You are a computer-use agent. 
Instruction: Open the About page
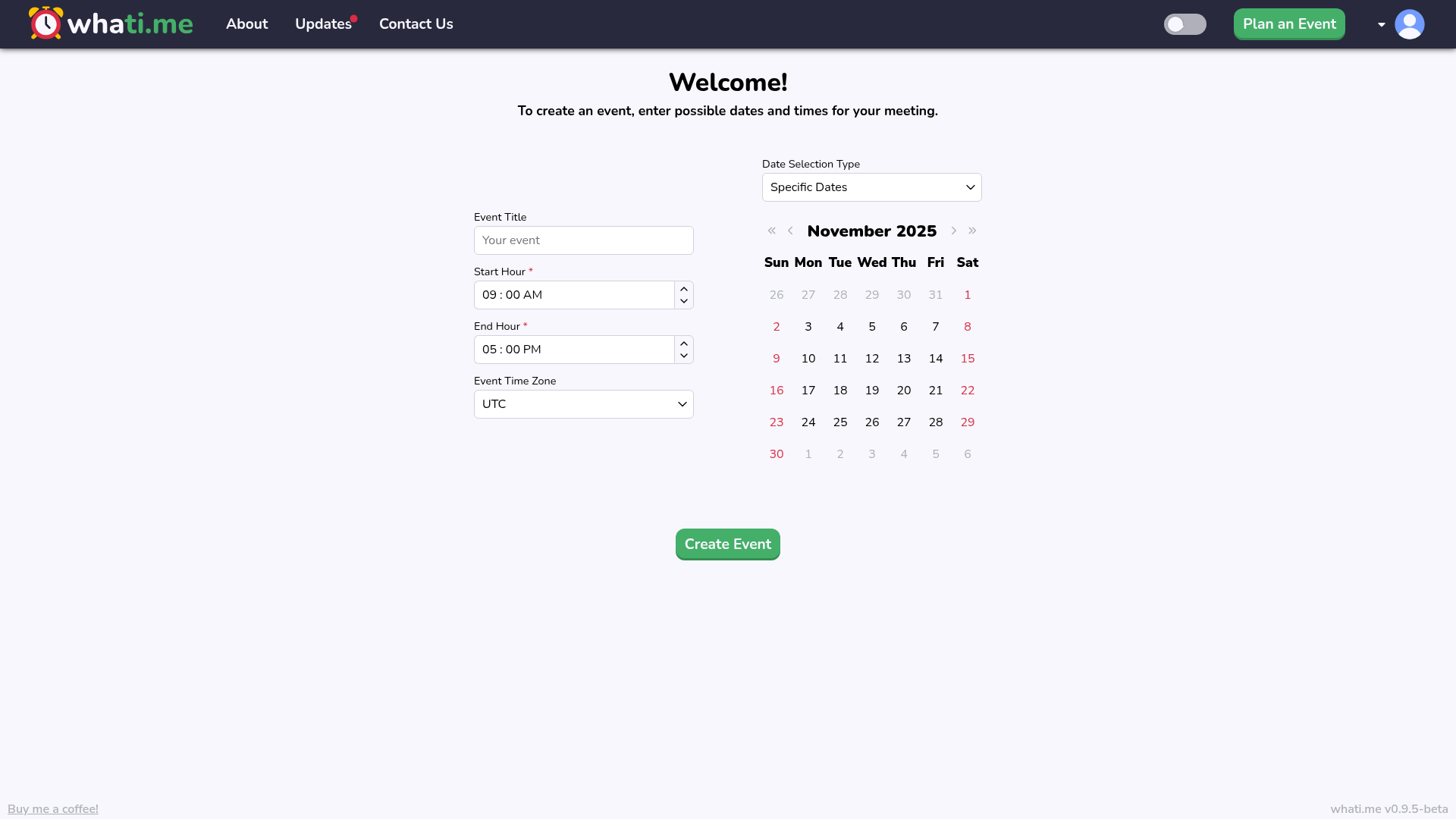[x=246, y=24]
